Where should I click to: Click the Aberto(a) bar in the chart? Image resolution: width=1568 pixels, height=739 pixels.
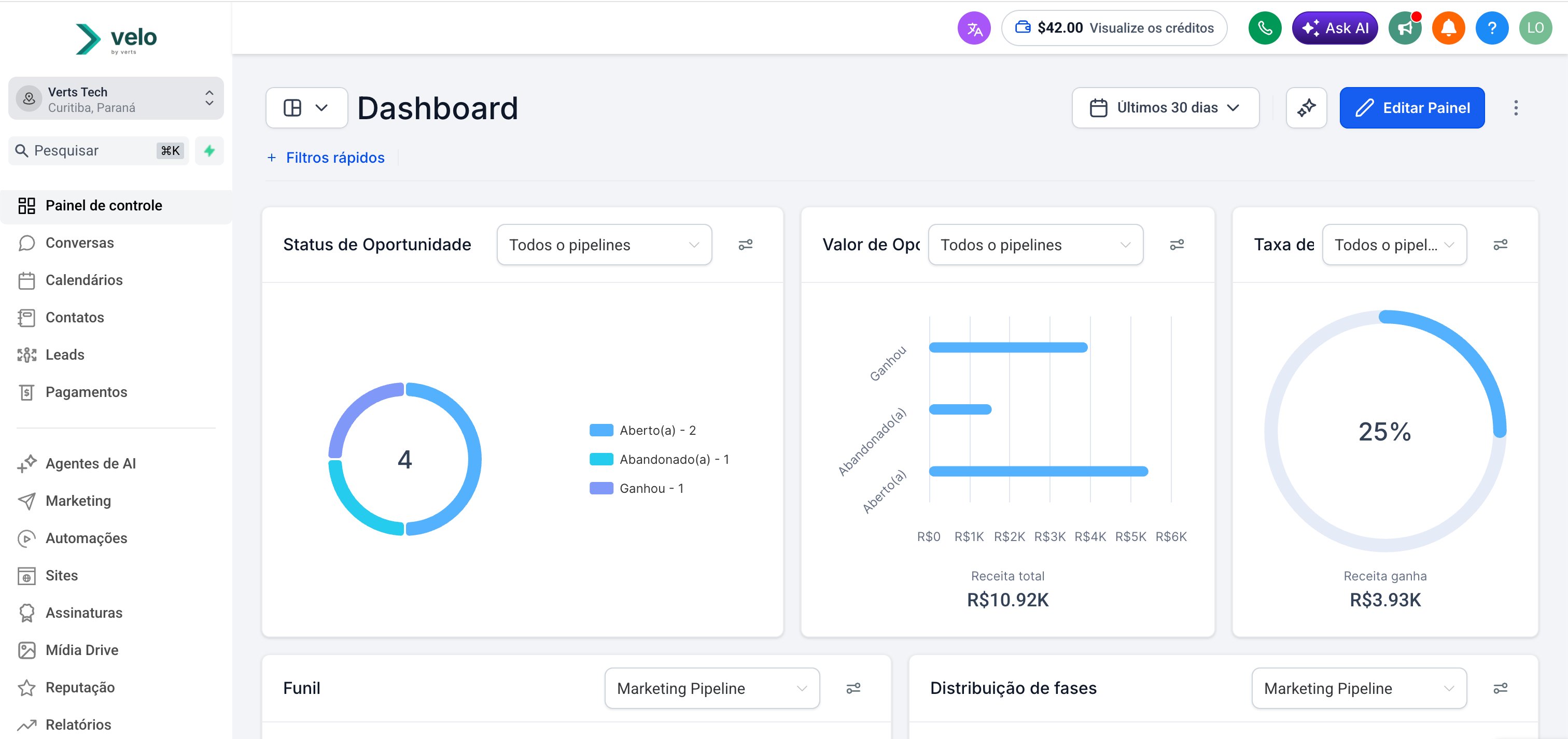[x=1039, y=472]
